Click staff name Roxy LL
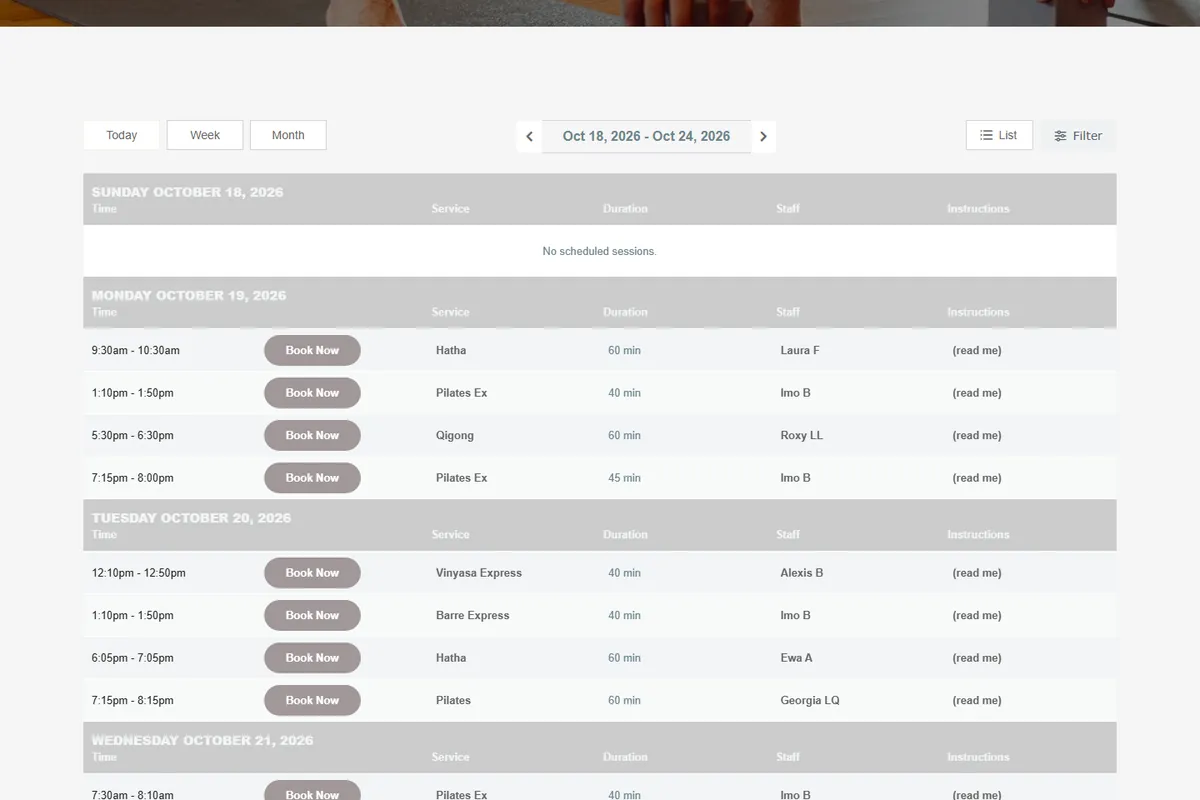This screenshot has width=1200, height=800. coord(802,436)
